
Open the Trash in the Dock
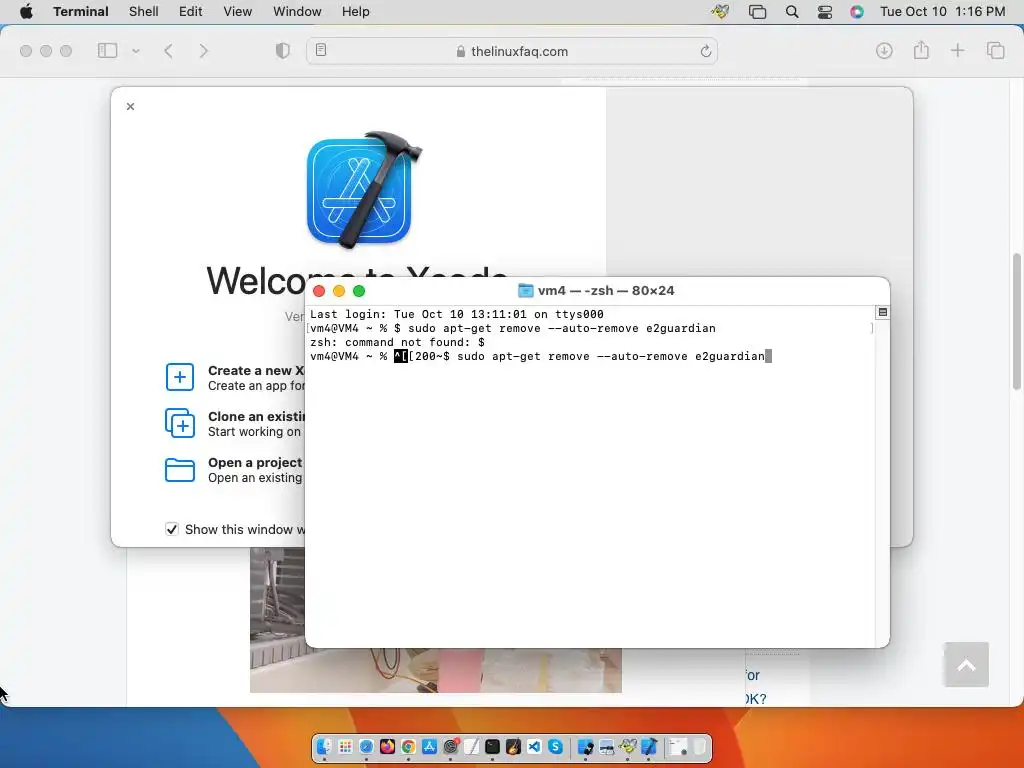click(699, 746)
